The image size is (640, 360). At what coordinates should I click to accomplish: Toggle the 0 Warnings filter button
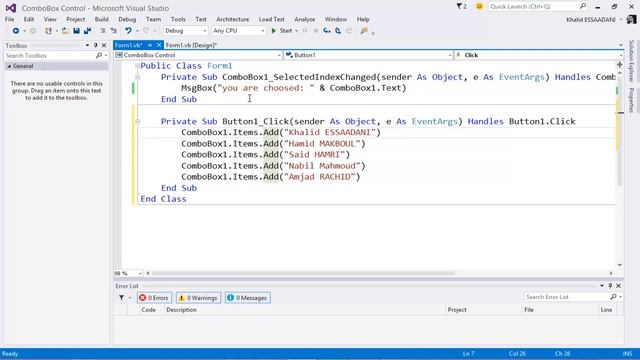tap(198, 298)
